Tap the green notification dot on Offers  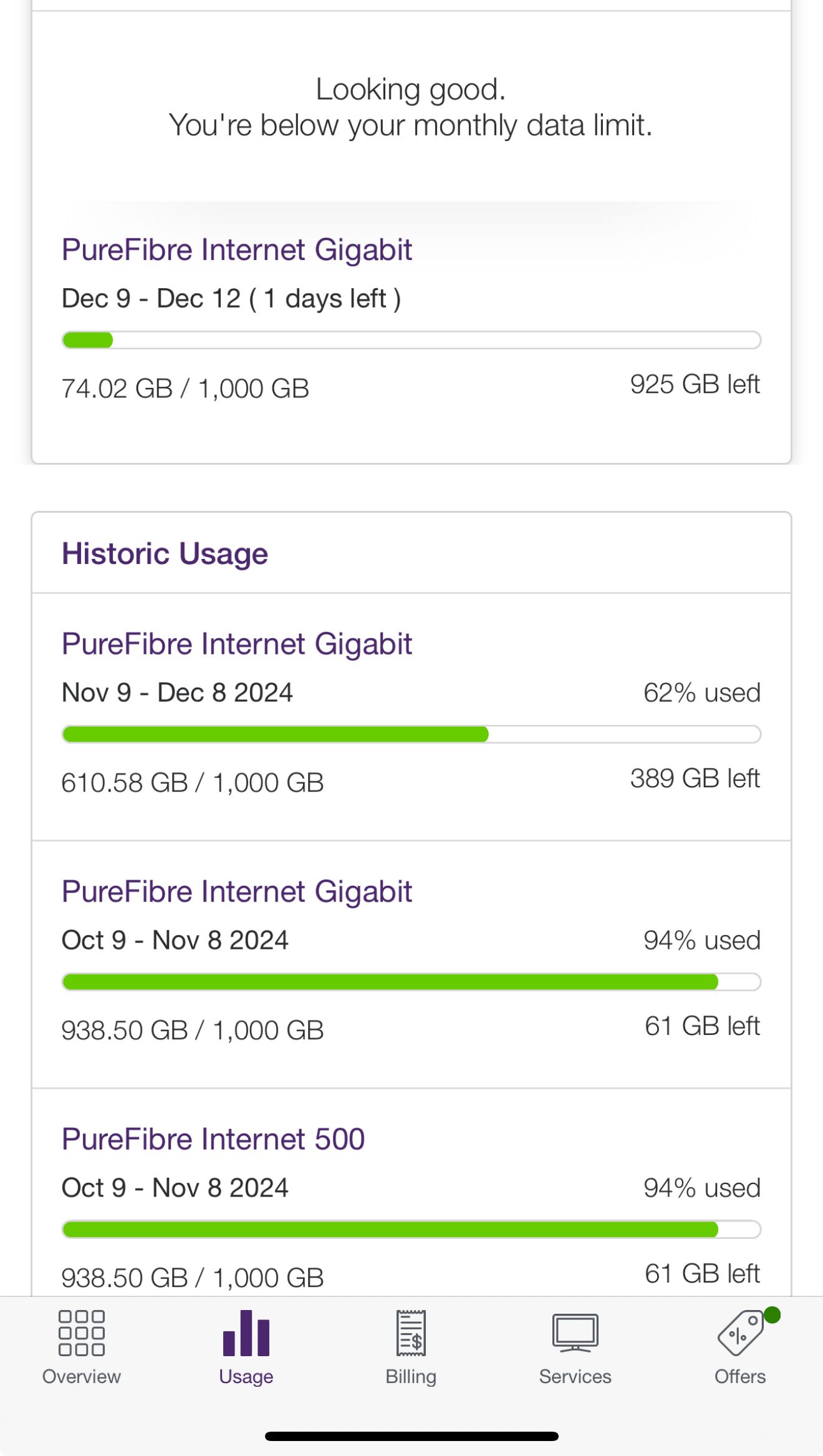tap(772, 1315)
